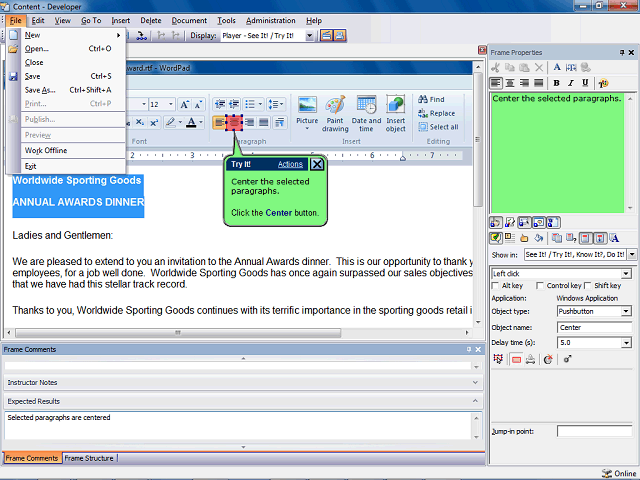Check the Shift key checkbox
640x480 pixels.
coord(587,285)
